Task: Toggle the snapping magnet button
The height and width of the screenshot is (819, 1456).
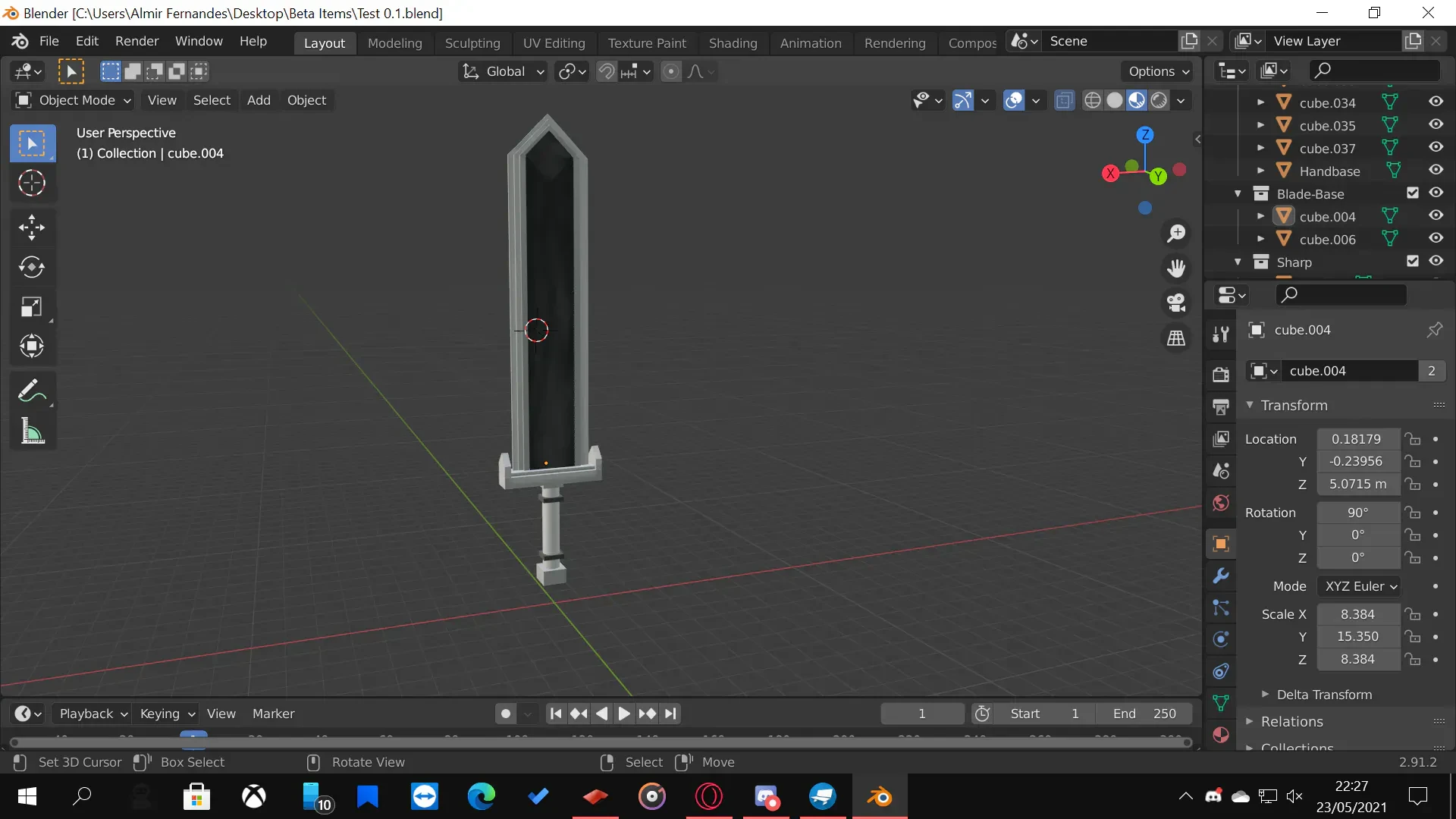Action: click(607, 71)
